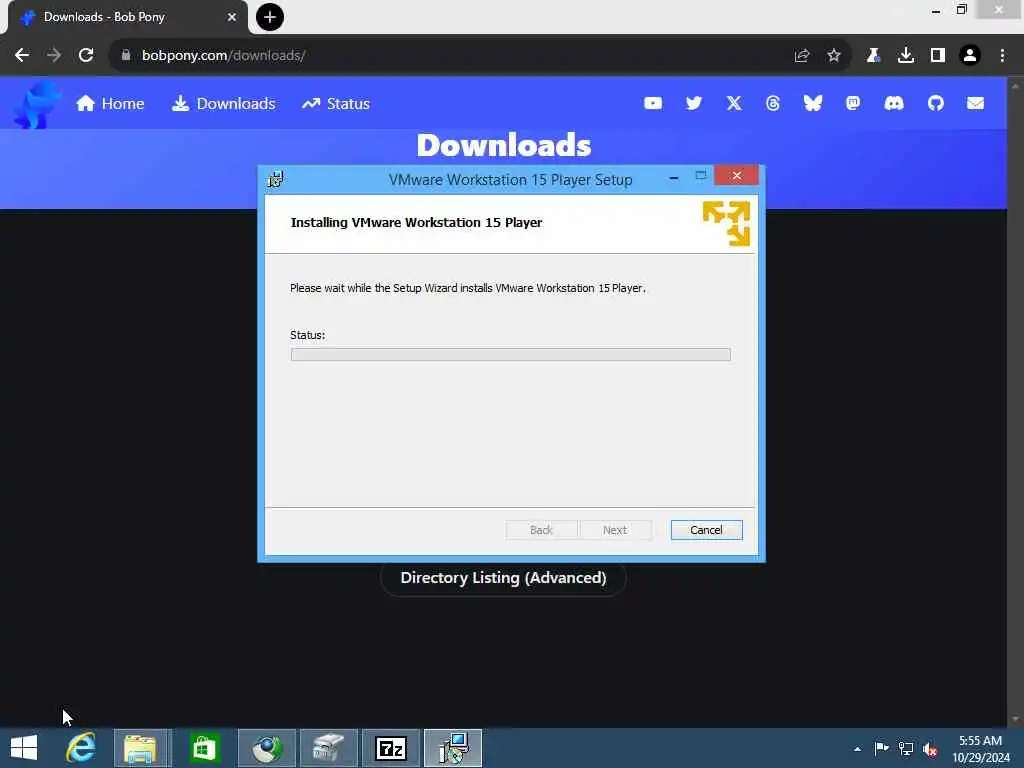Open the Windows Store taskbar icon
The image size is (1024, 768).
[x=204, y=748]
